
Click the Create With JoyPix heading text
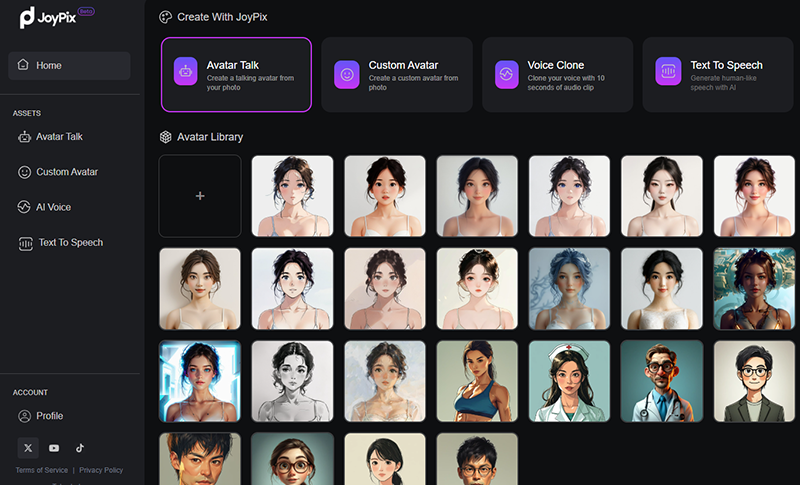(222, 17)
